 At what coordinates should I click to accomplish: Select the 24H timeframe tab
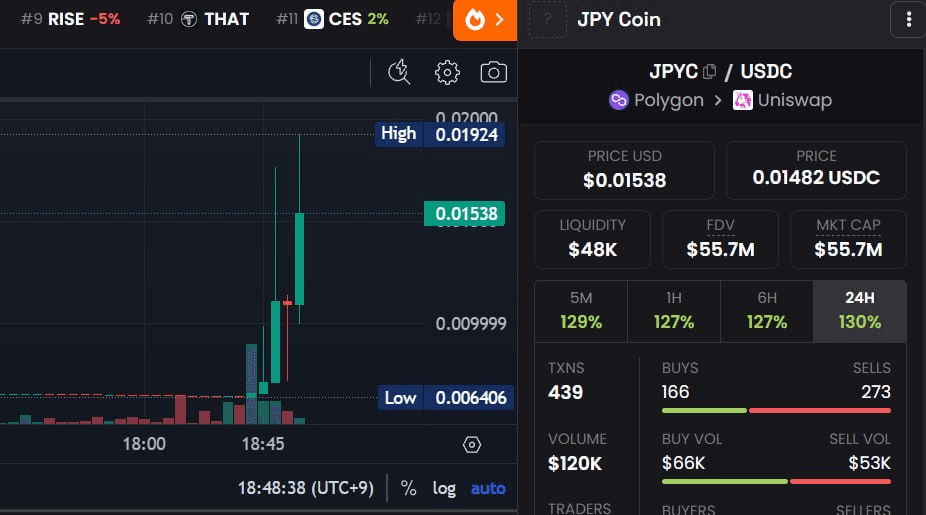(x=860, y=311)
